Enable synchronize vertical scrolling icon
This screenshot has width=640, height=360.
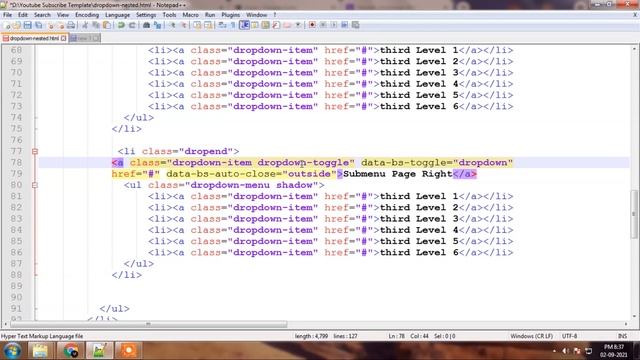[198, 25]
